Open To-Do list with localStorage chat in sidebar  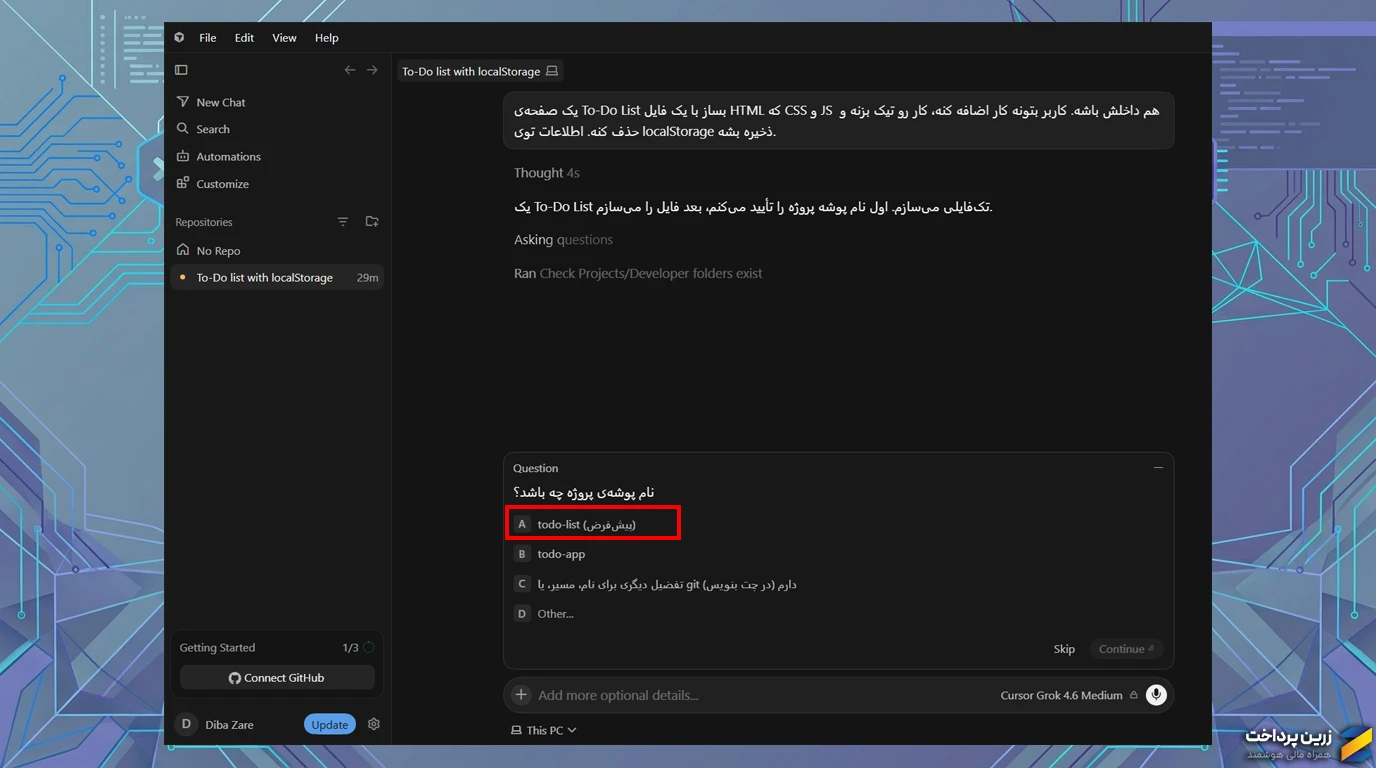click(277, 277)
